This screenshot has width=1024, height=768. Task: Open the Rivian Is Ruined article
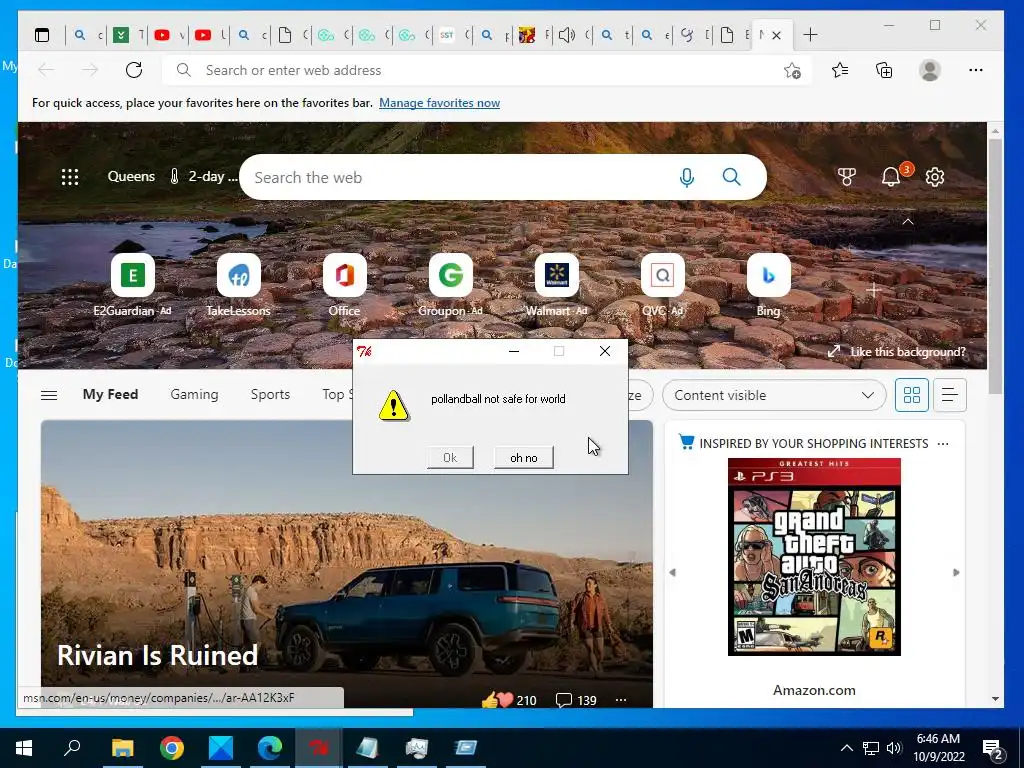(157, 655)
